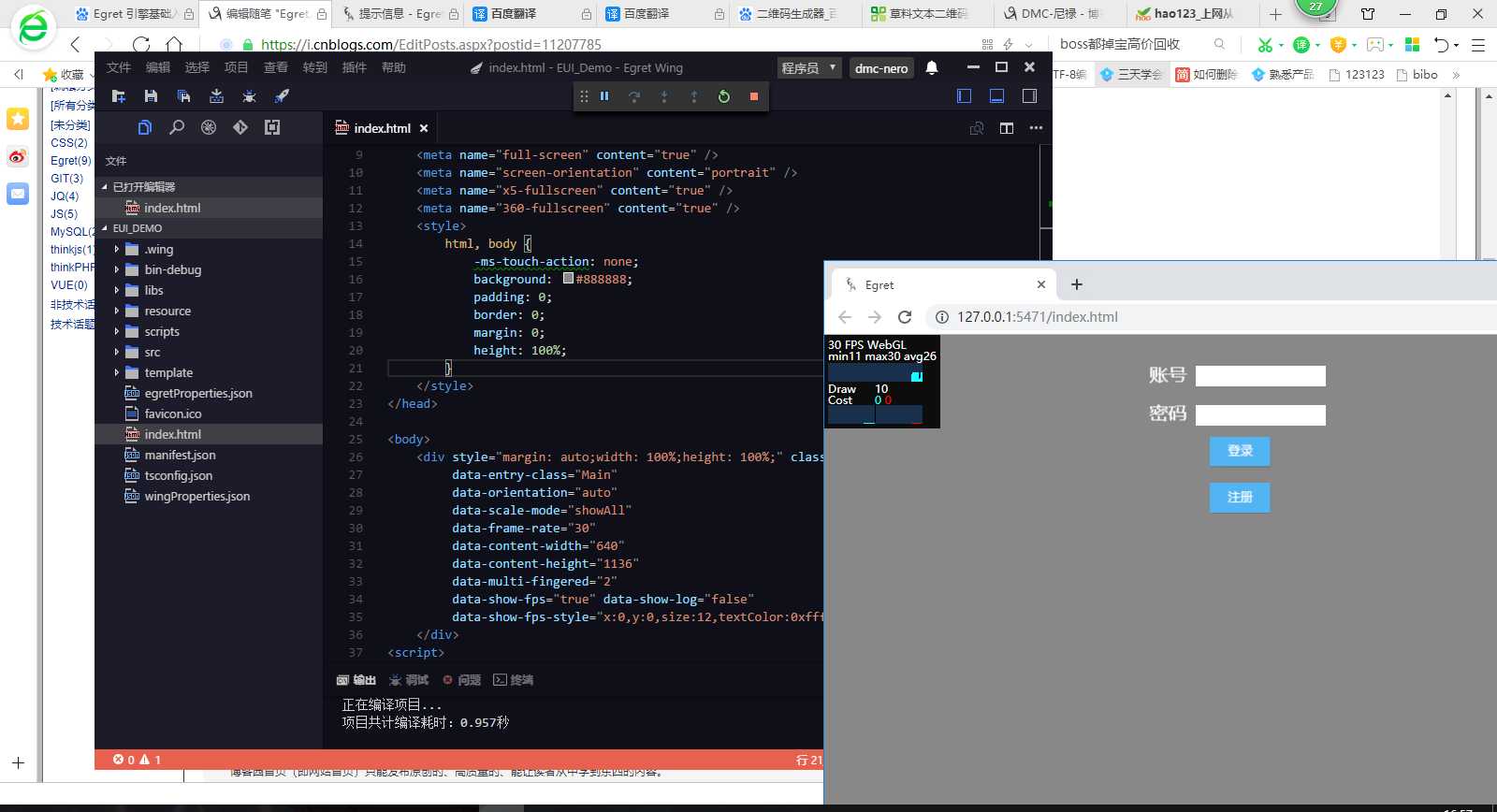Select favicon.ico in file tree
The height and width of the screenshot is (812, 1497).
tap(172, 414)
